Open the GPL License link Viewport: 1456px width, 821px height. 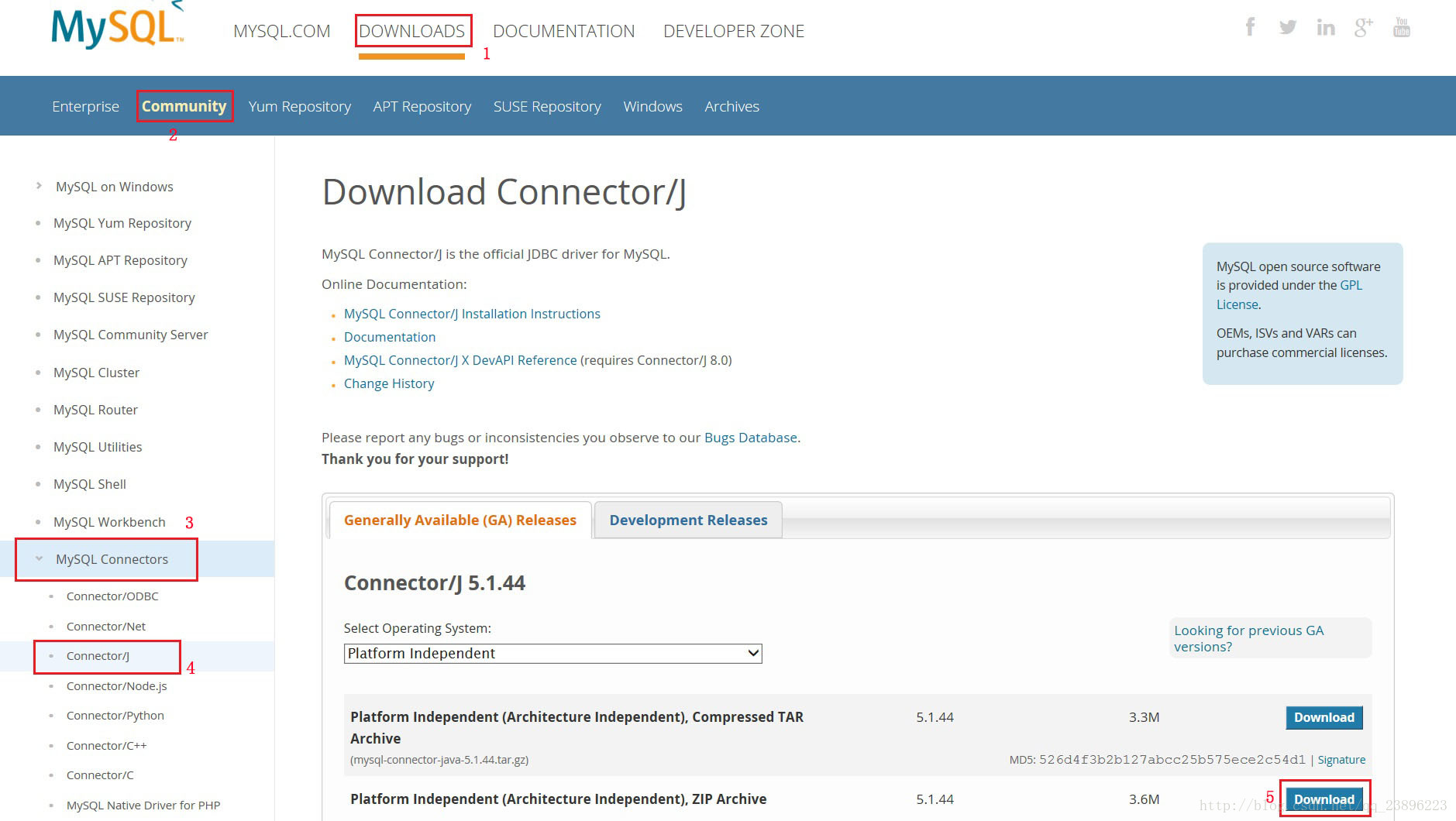coord(1289,294)
